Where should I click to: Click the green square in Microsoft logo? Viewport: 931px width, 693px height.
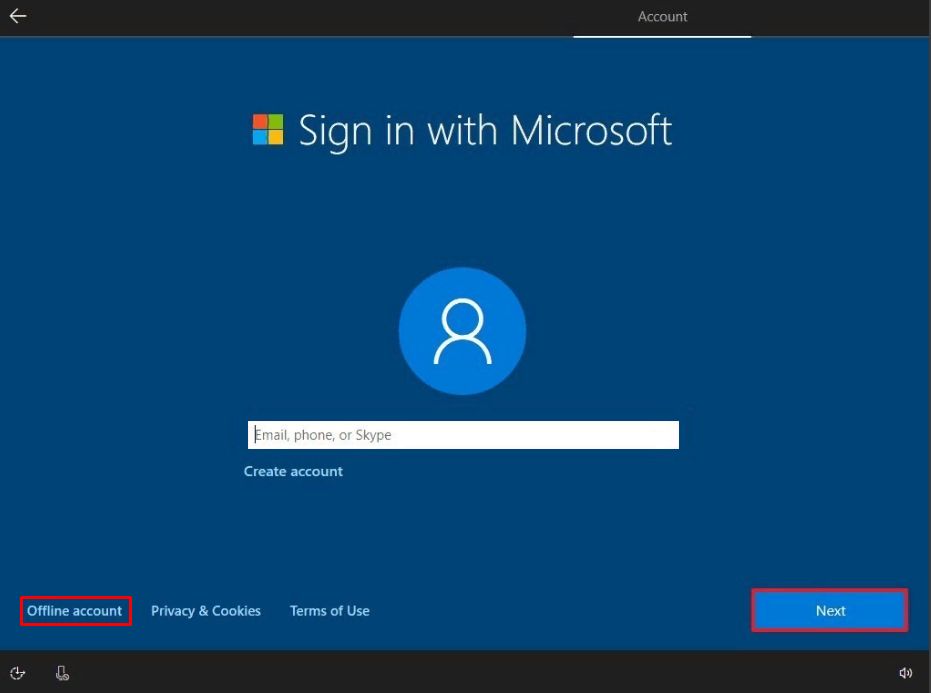point(276,122)
